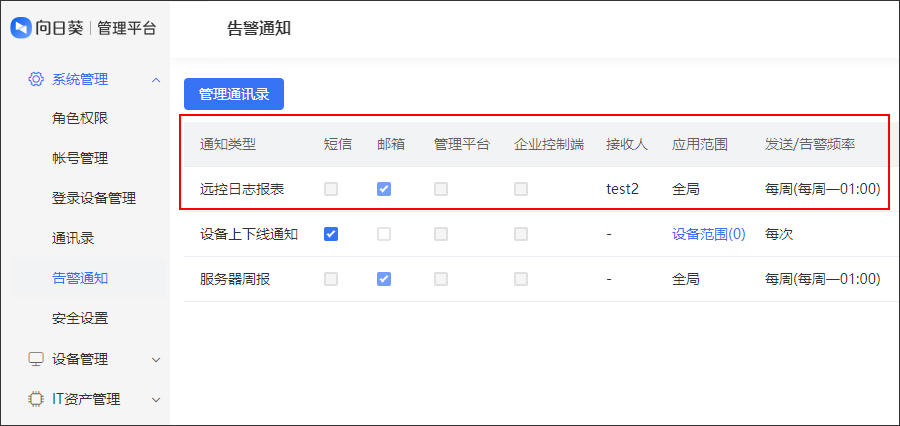Toggle 邮箱 checkbox for 远控日志报表
Image resolution: width=900 pixels, height=426 pixels.
pos(384,189)
